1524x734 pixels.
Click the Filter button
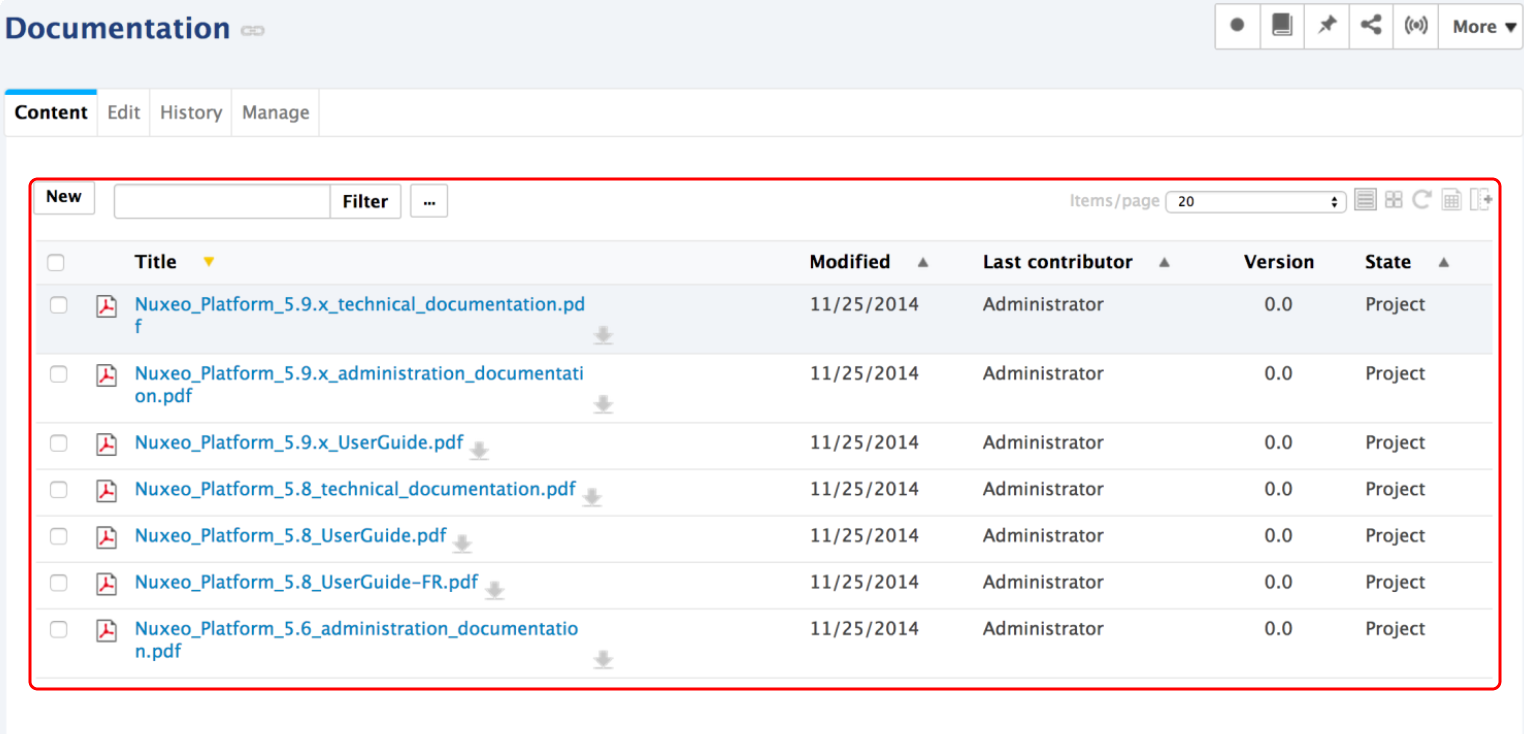tap(365, 201)
